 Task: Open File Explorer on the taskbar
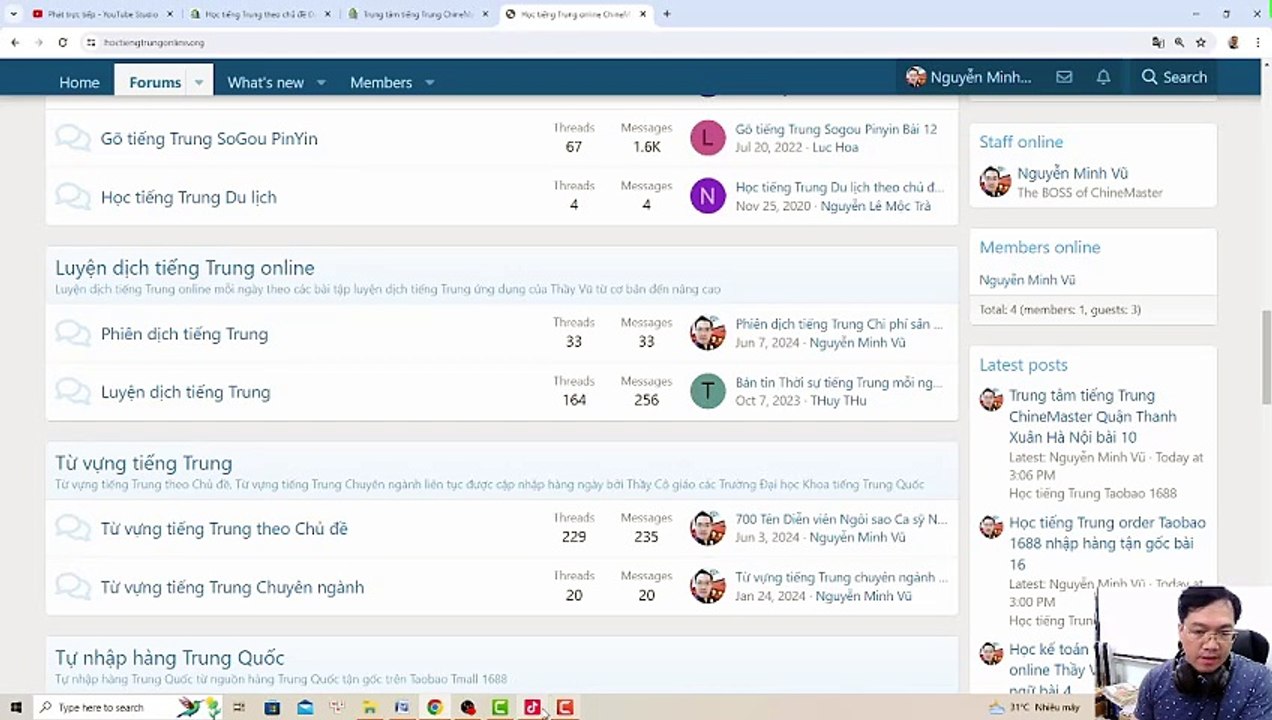(x=369, y=707)
